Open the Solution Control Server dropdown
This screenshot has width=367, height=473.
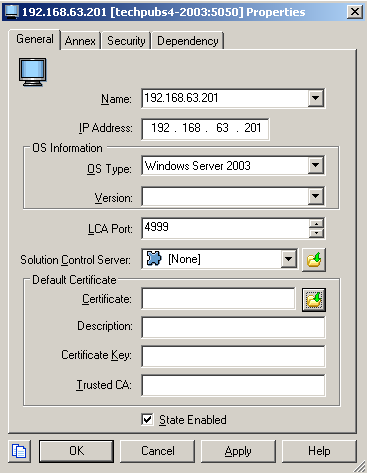pos(288,259)
